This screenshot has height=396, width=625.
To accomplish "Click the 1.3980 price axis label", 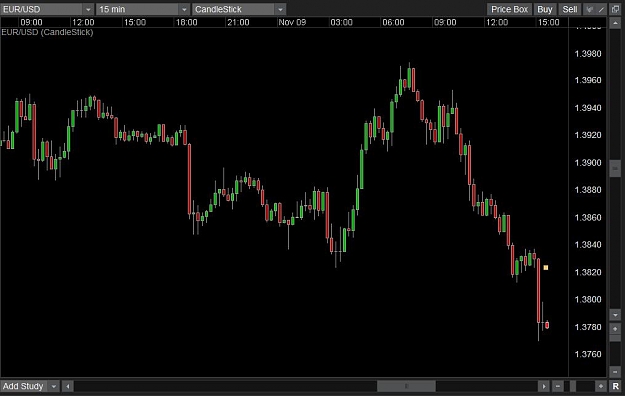I will point(588,53).
